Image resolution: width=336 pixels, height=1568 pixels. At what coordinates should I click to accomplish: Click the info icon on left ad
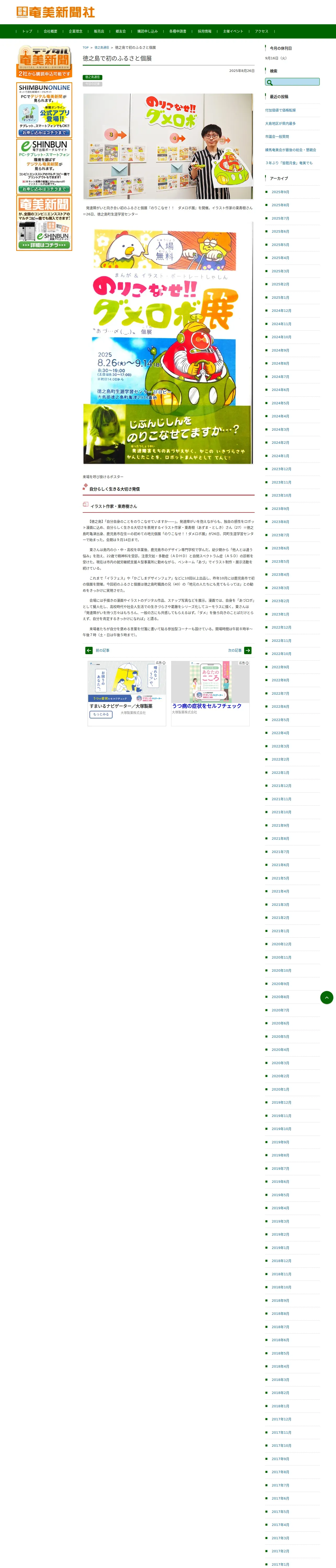tap(164, 663)
